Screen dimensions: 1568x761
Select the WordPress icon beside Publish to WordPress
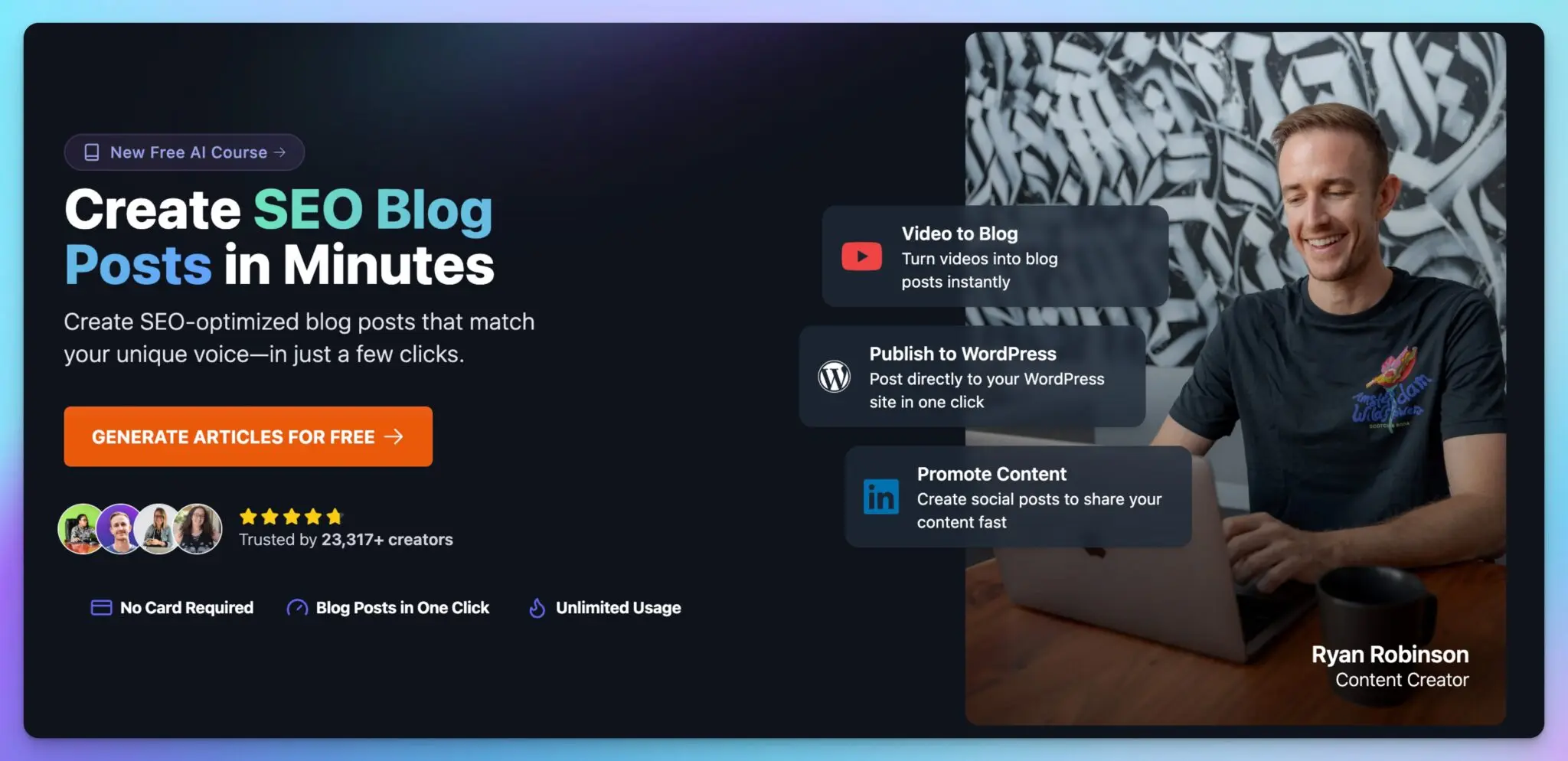835,377
